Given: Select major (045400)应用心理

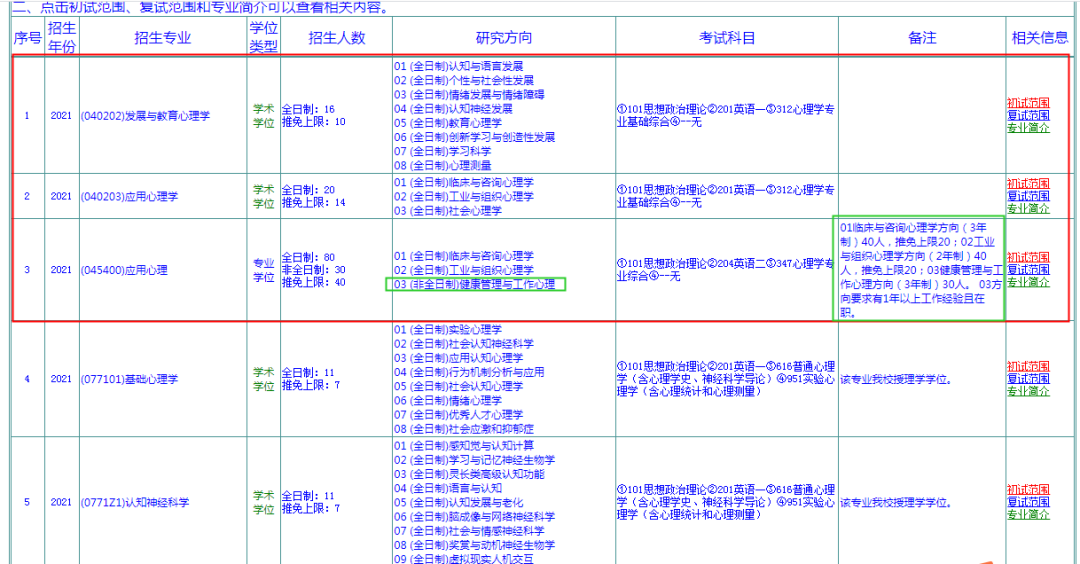Looking at the screenshot, I should [x=124, y=270].
